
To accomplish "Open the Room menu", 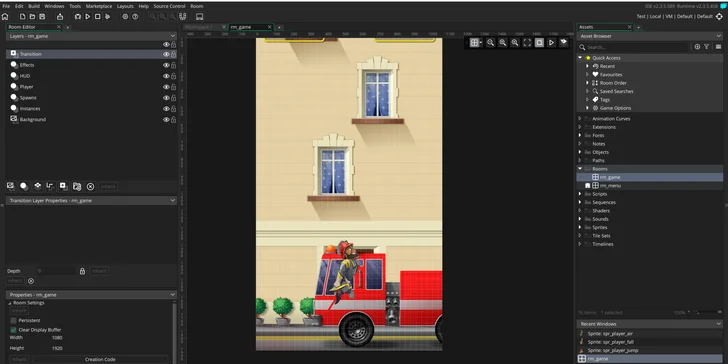I will point(196,6).
